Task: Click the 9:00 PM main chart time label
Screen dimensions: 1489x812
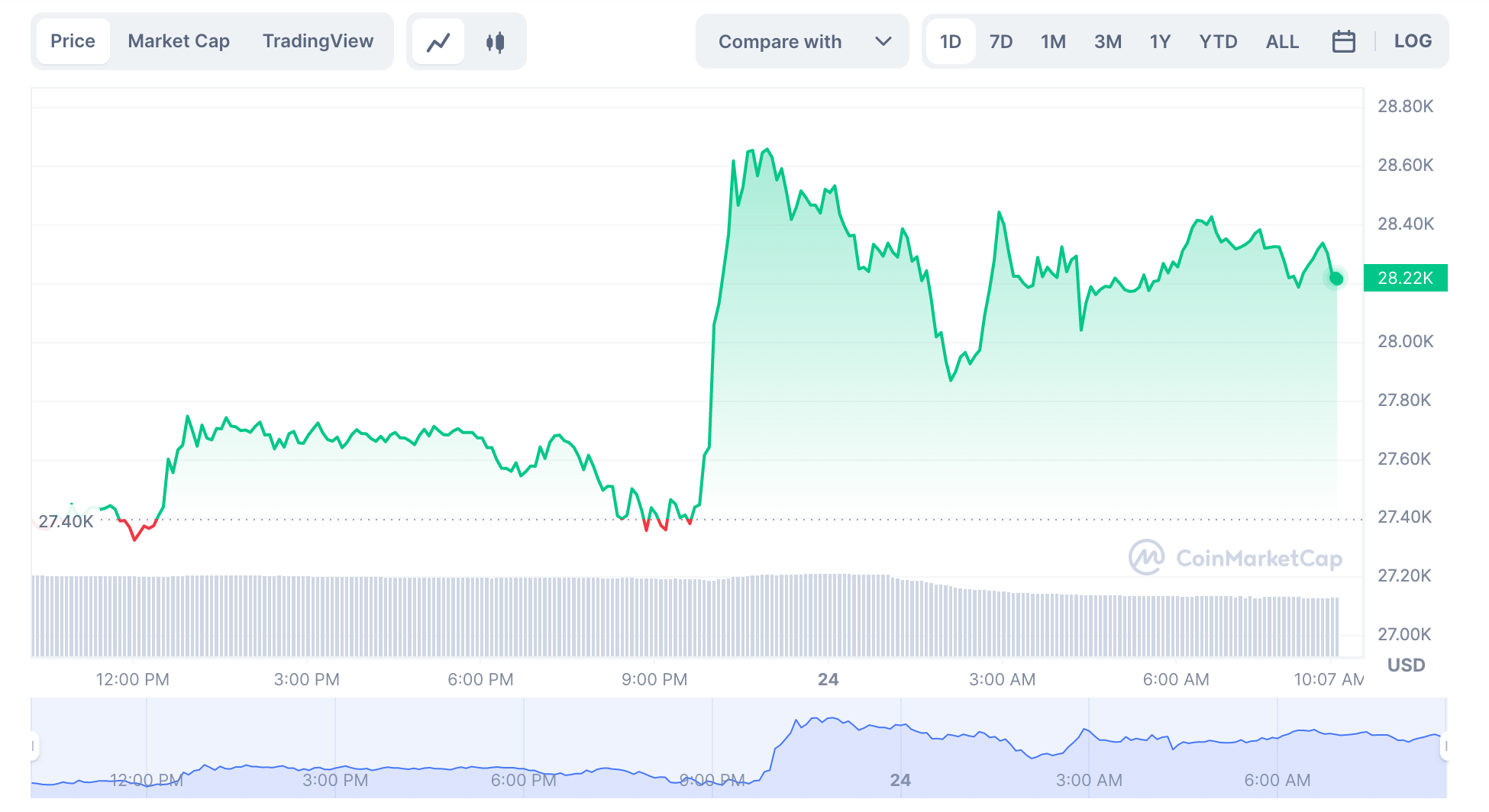Action: pyautogui.click(x=654, y=679)
